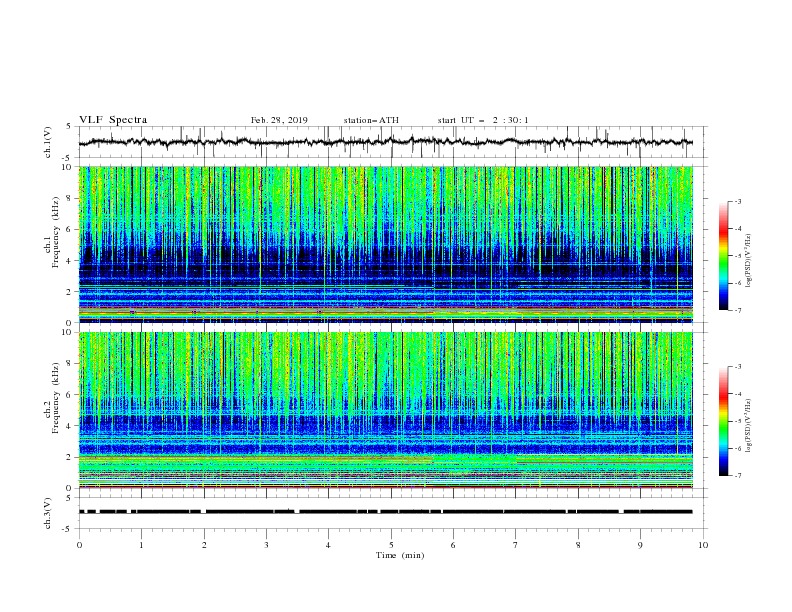The image size is (792, 612).
Task: Click the "Time (min)" axis title
Action: 400,555
